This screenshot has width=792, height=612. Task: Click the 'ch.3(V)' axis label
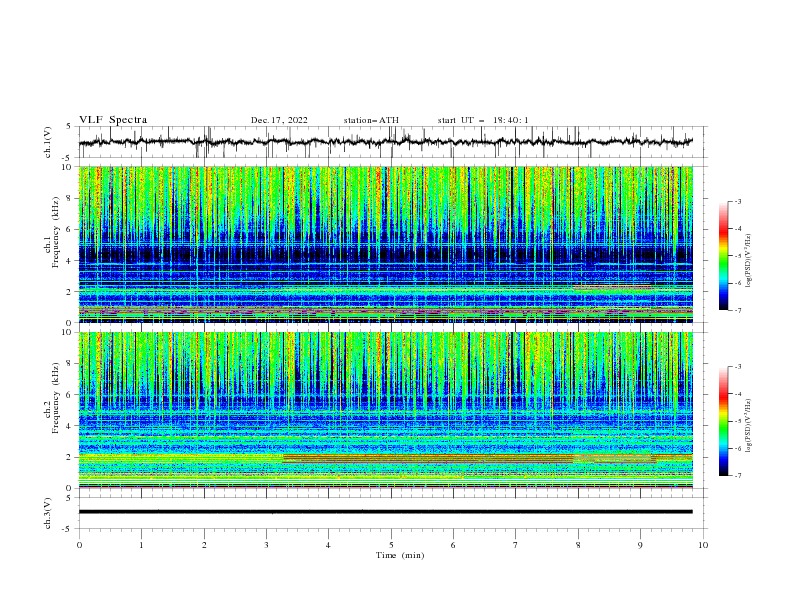pos(48,513)
